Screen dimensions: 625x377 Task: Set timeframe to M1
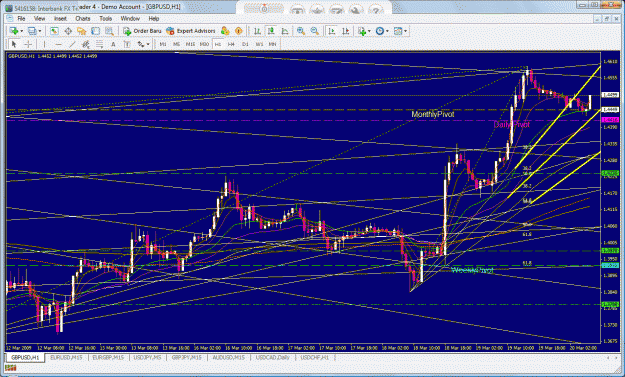(163, 44)
